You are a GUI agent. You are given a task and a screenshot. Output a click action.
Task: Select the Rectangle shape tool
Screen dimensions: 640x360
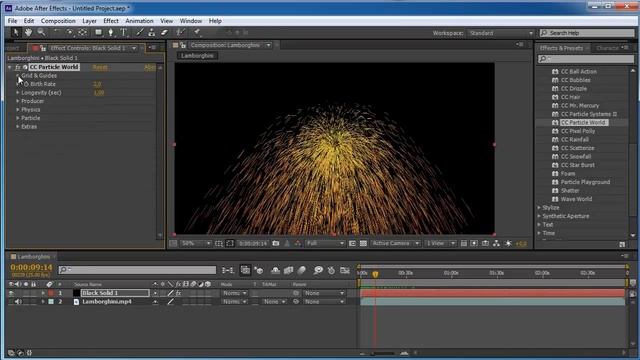pyautogui.click(x=98, y=32)
